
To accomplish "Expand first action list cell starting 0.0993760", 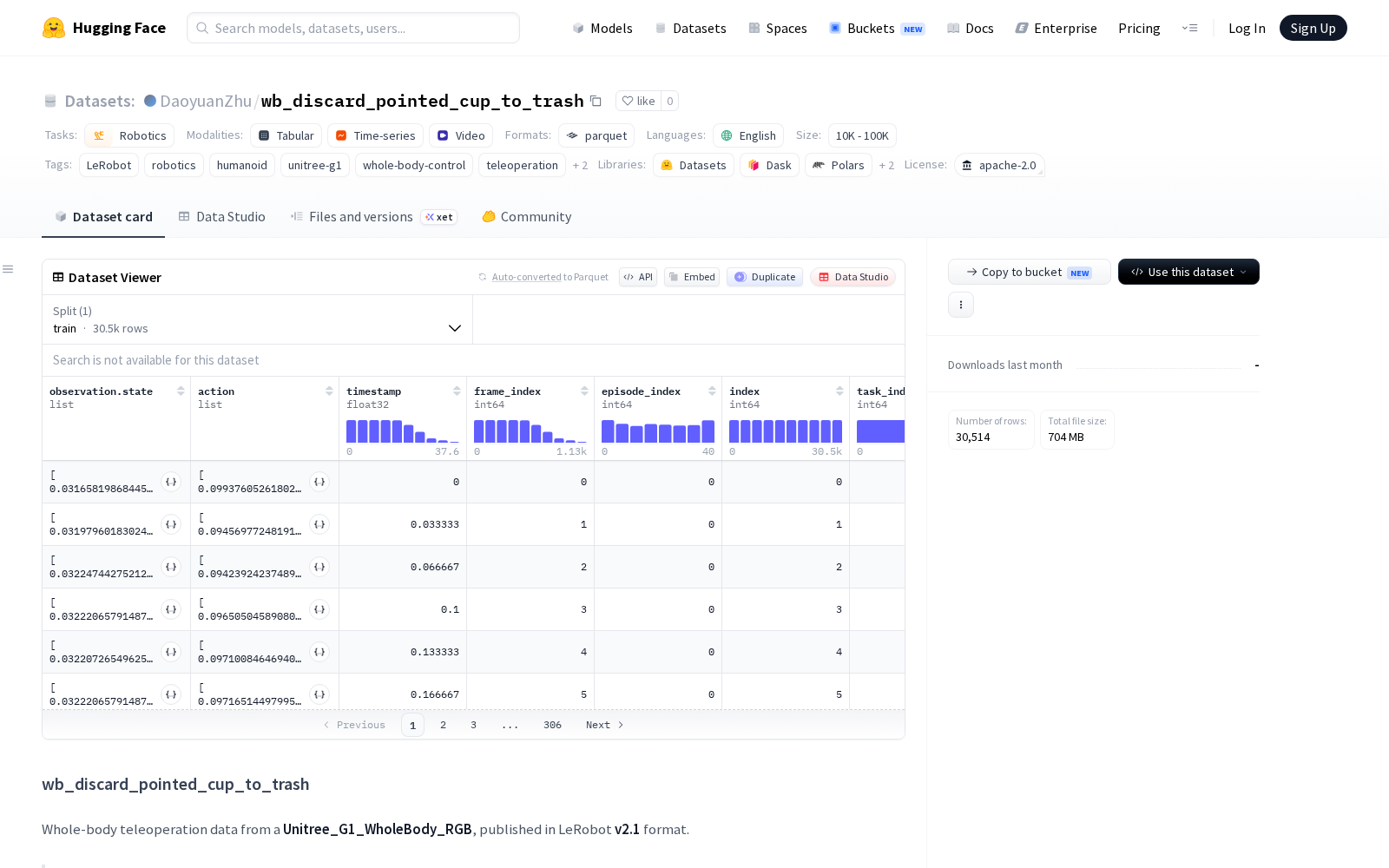I will coord(319,482).
